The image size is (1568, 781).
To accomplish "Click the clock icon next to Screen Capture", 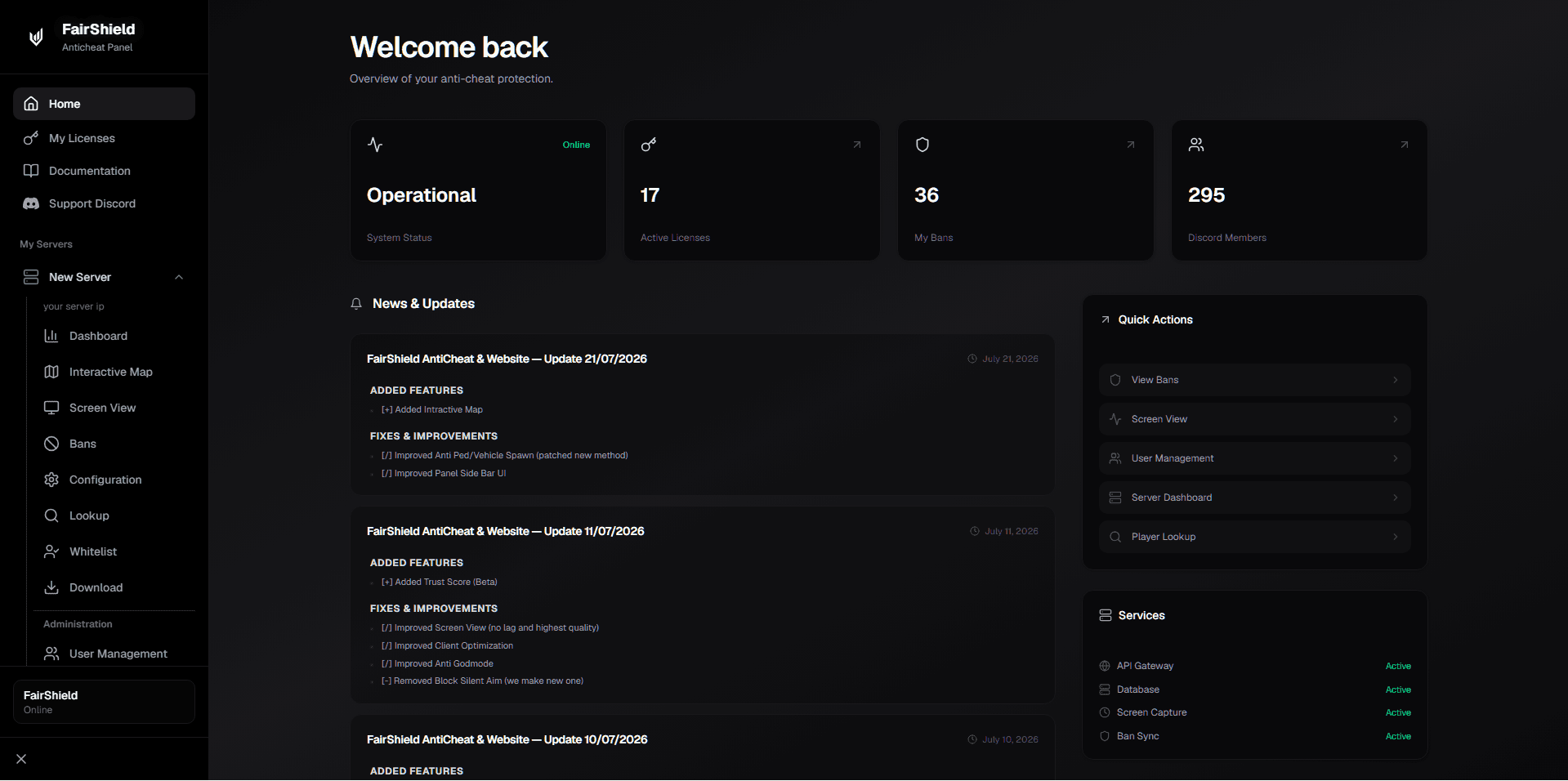I will [x=1105, y=712].
